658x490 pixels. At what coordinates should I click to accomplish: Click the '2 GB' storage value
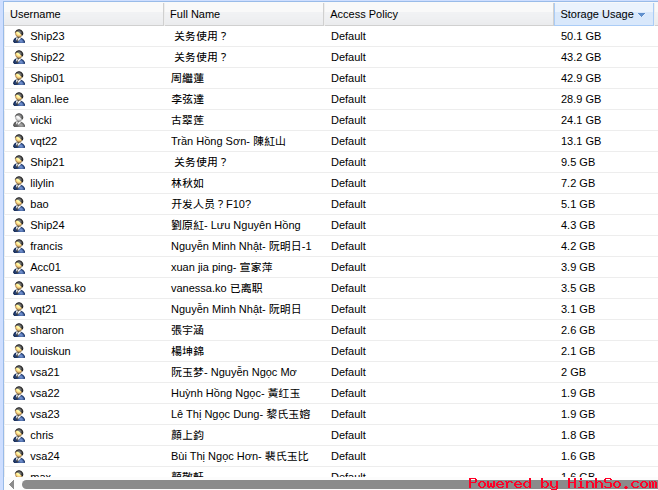pos(573,372)
